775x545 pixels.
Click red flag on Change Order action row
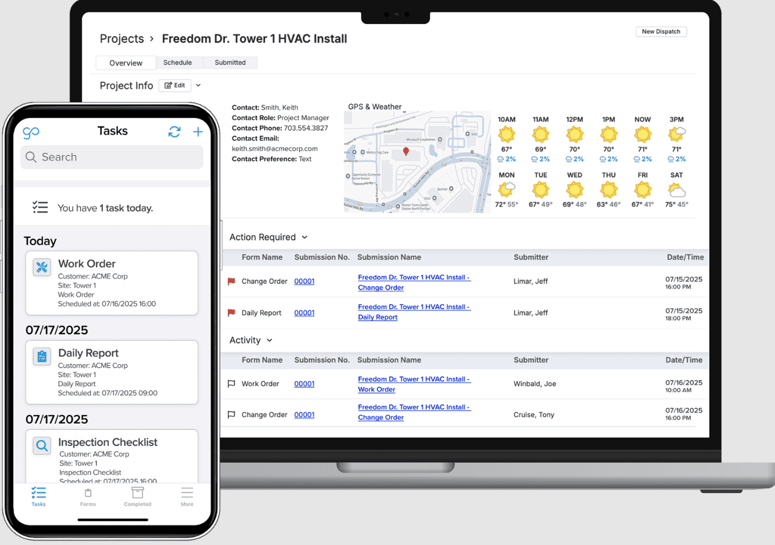(231, 281)
